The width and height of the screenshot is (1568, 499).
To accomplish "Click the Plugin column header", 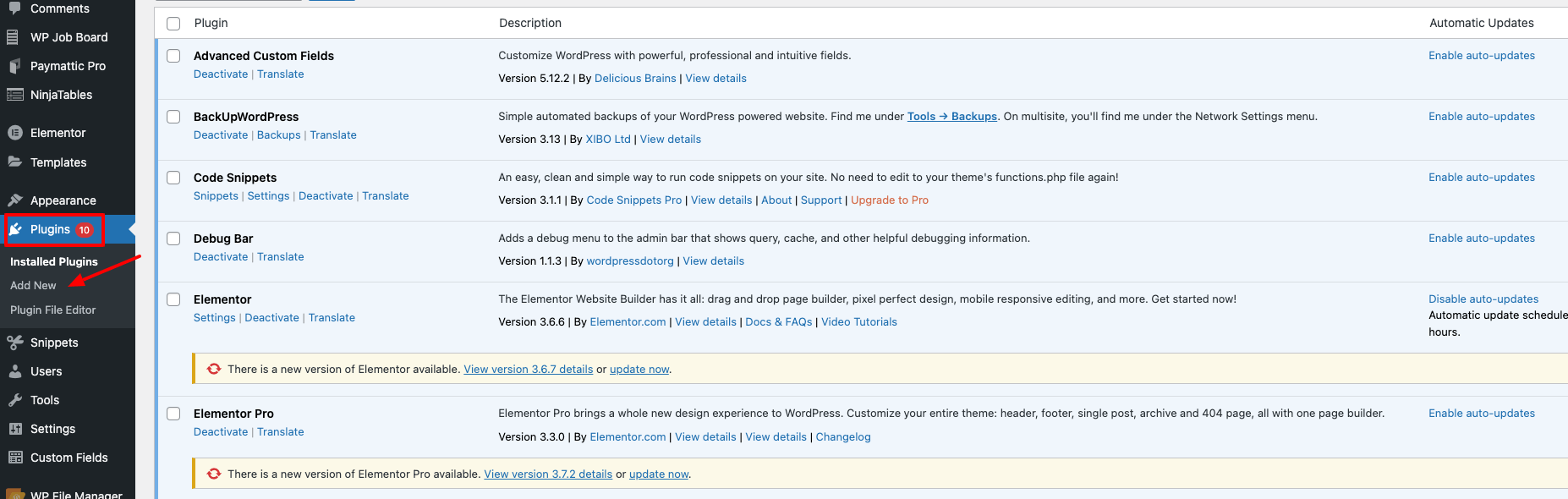I will [x=211, y=24].
